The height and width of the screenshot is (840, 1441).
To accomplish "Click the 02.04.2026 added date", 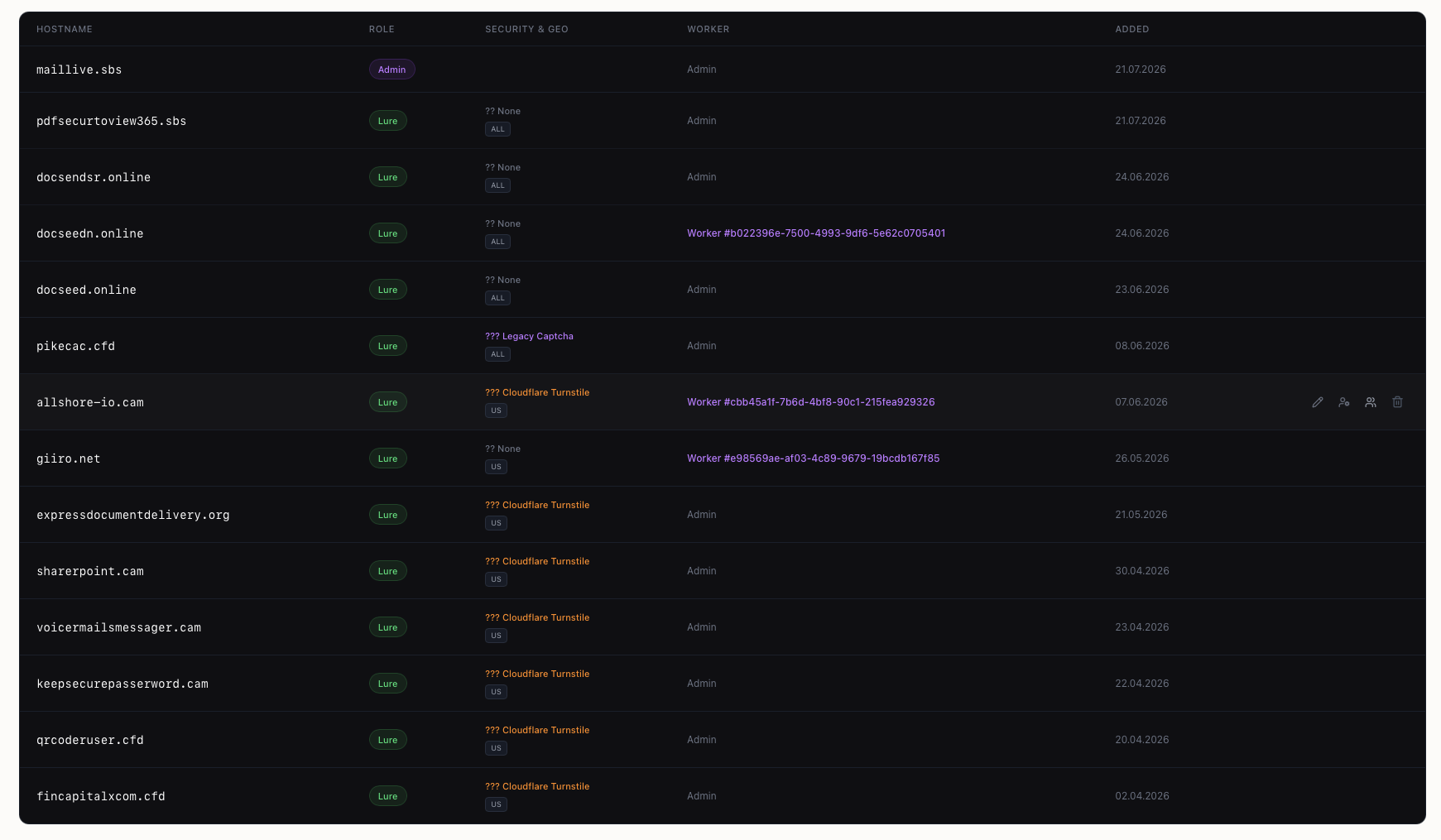I will click(x=1142, y=796).
